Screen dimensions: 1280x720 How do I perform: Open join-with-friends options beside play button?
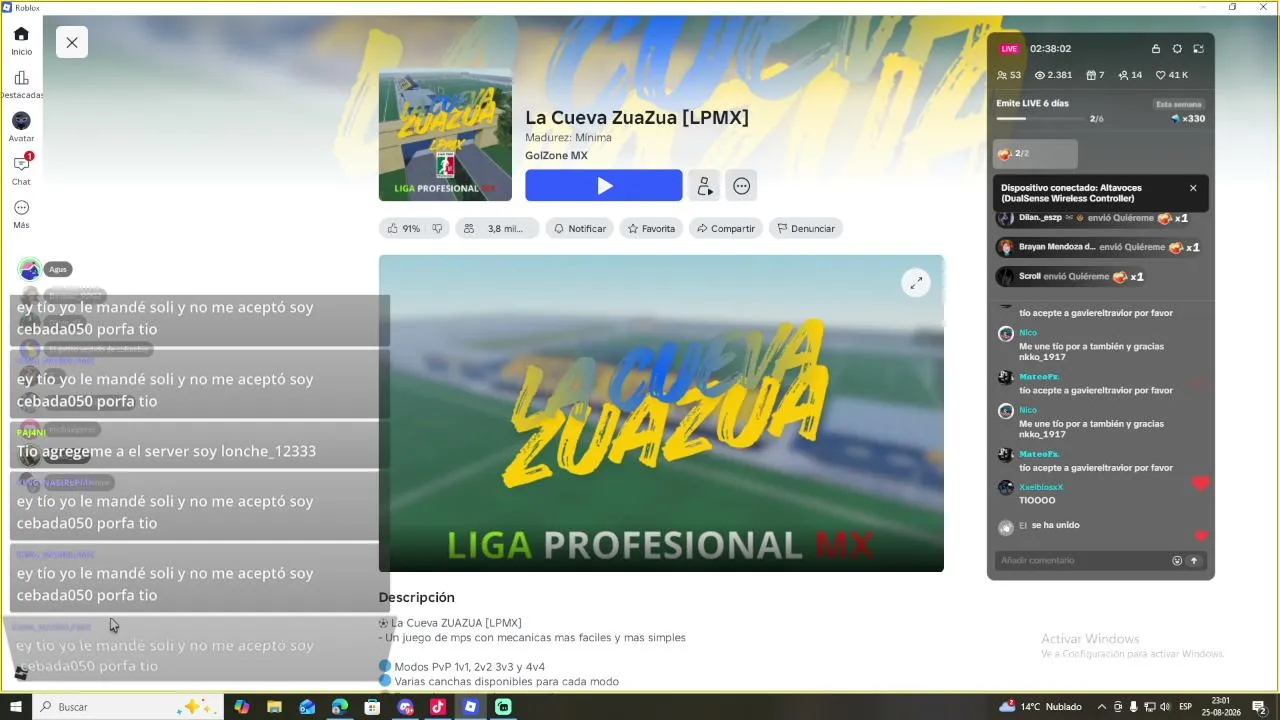(x=704, y=186)
